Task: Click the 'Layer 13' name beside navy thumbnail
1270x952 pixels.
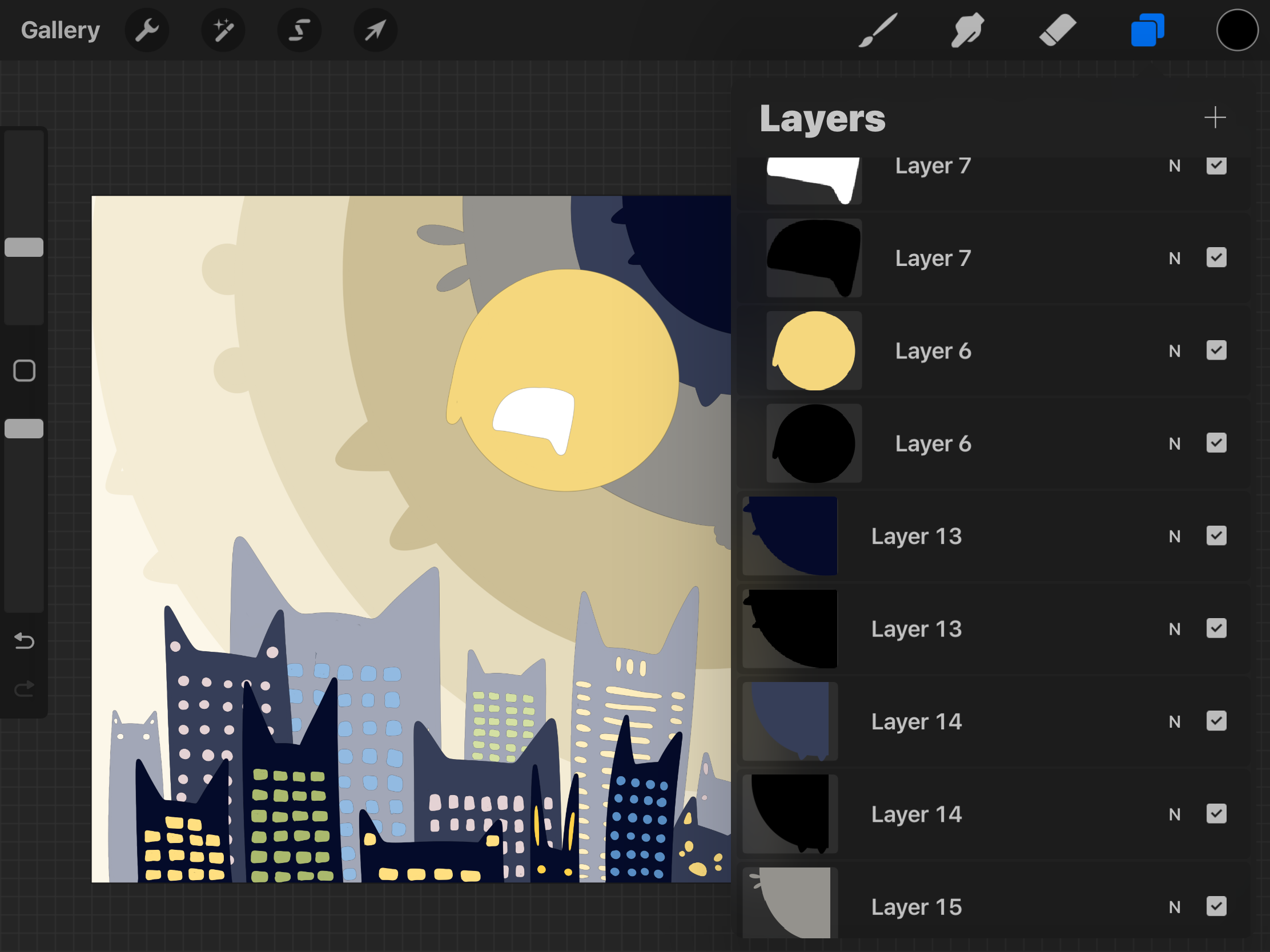Action: point(917,536)
